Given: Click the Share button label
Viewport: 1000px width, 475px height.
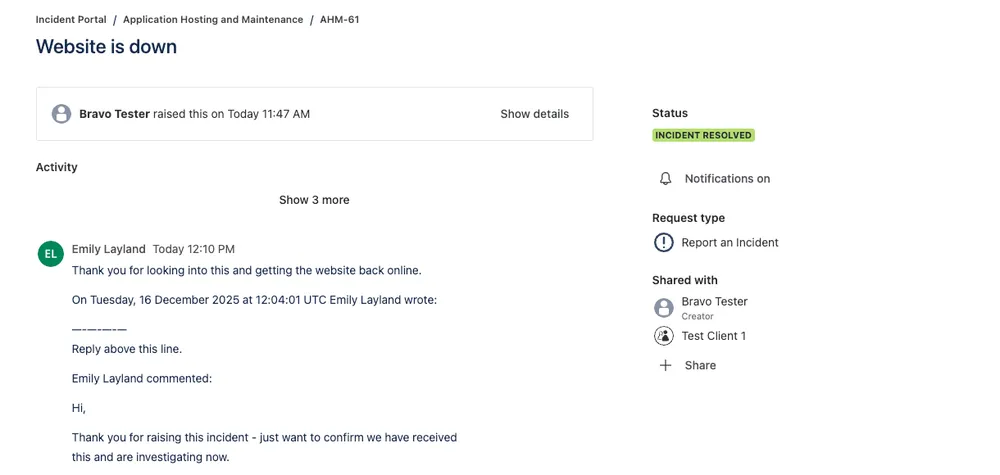Looking at the screenshot, I should (x=700, y=365).
